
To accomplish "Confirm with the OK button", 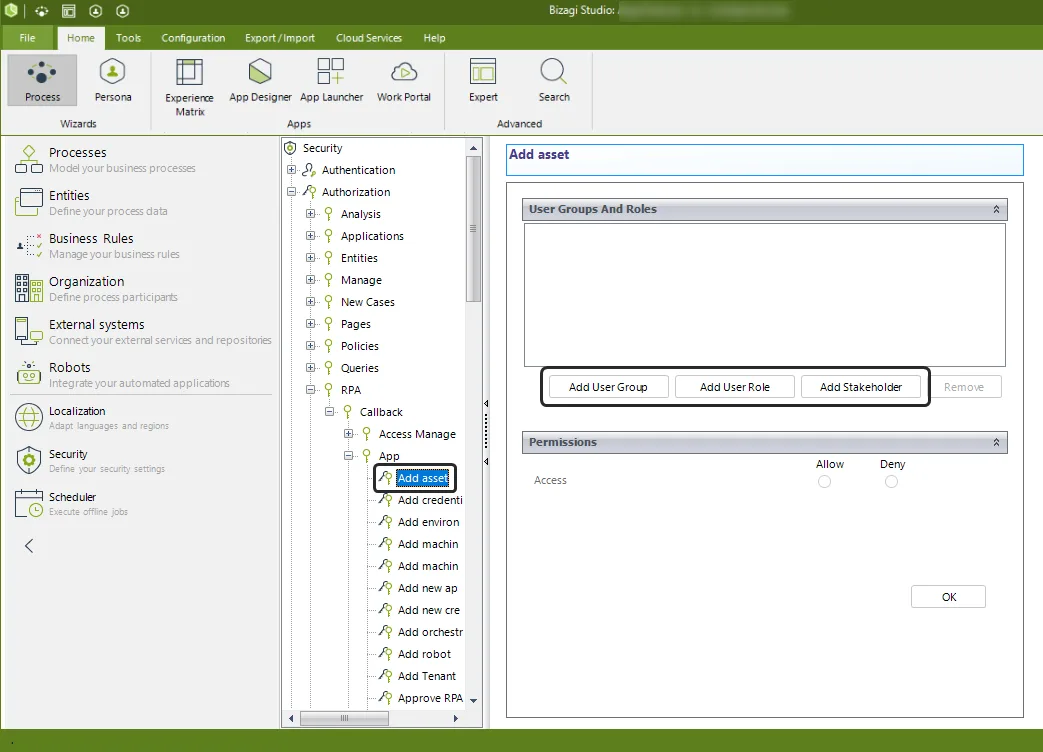I will click(949, 596).
